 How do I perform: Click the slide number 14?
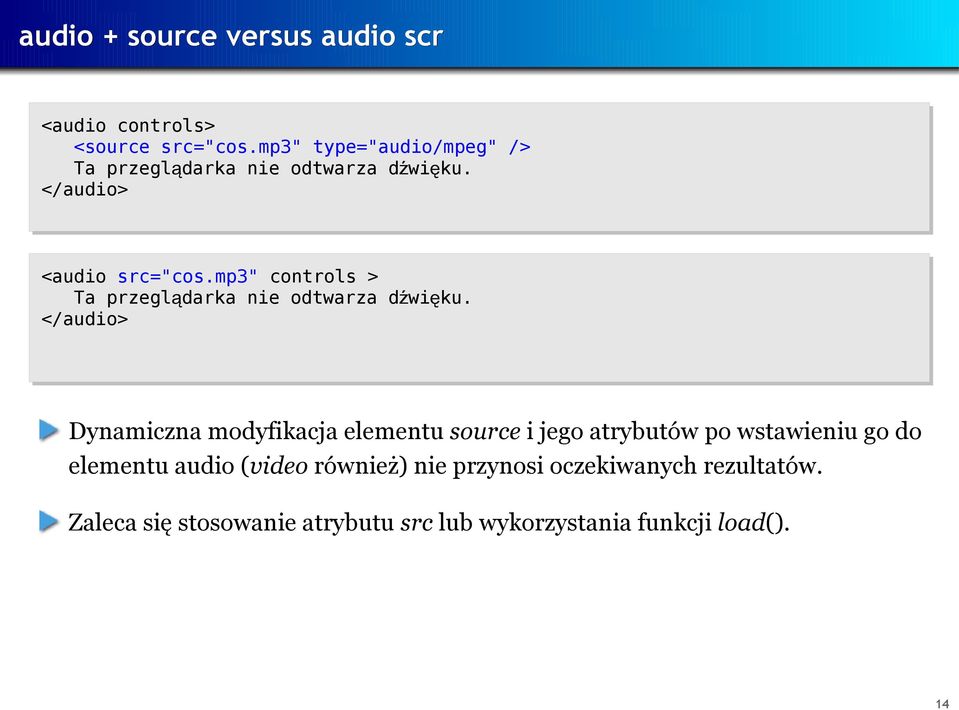[x=942, y=703]
